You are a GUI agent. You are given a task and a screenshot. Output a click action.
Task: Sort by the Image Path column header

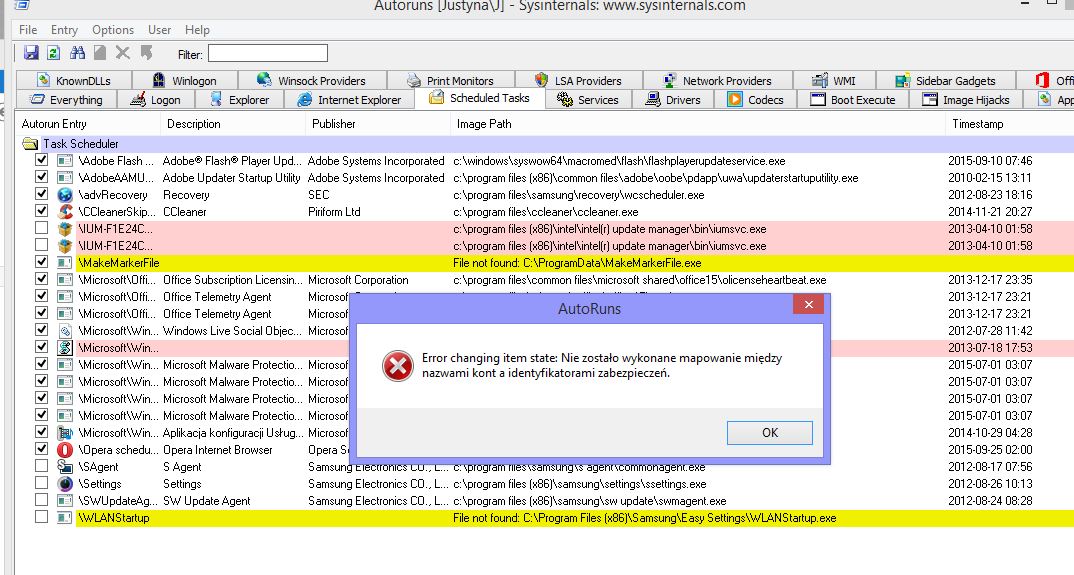(697, 124)
